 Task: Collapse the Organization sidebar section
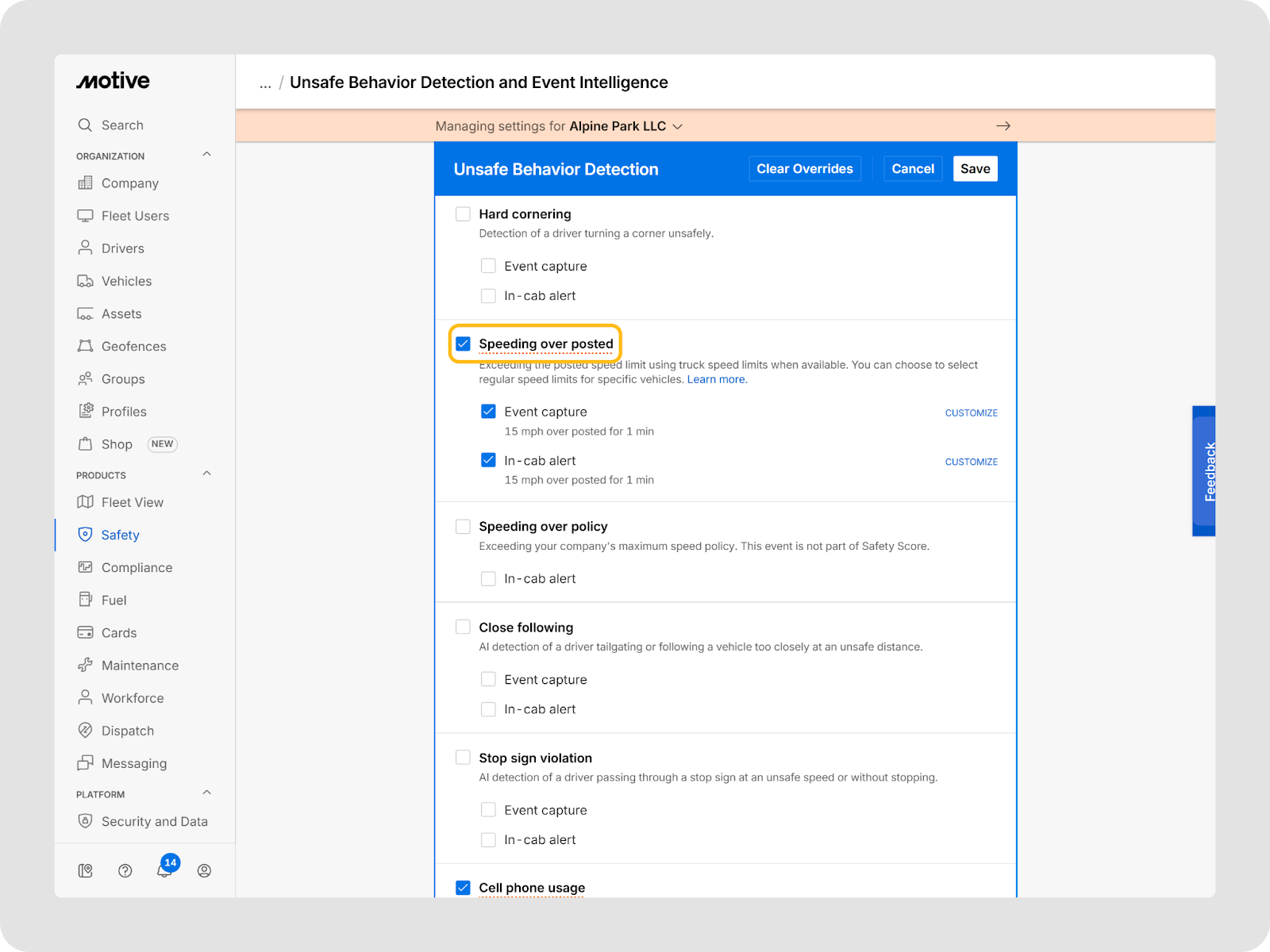(206, 155)
